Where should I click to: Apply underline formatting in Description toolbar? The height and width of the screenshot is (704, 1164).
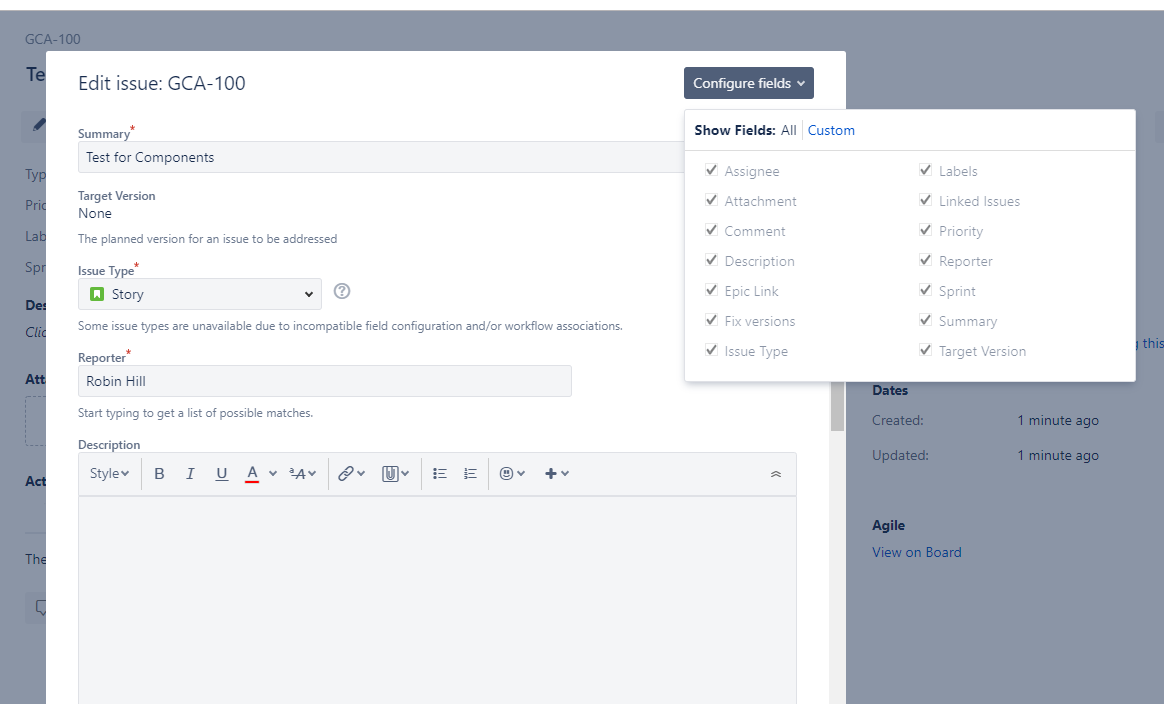[x=221, y=474]
